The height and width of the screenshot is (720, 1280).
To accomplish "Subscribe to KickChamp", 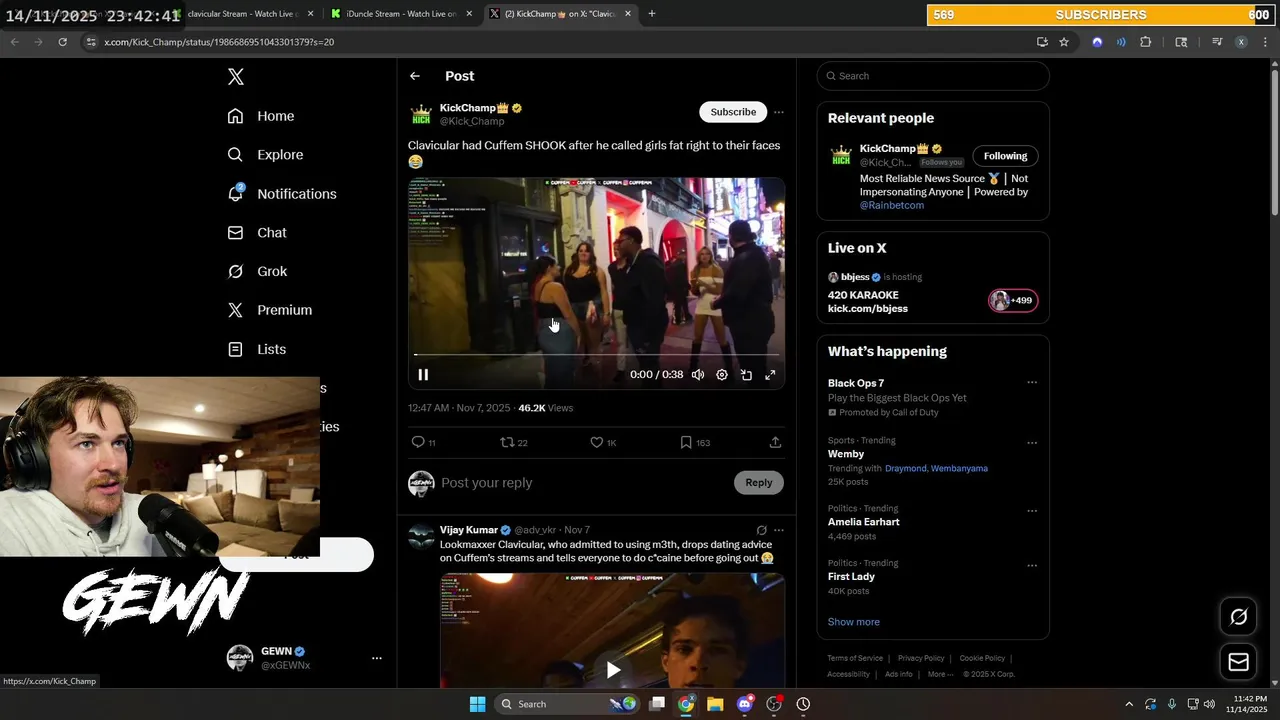I will pos(733,112).
